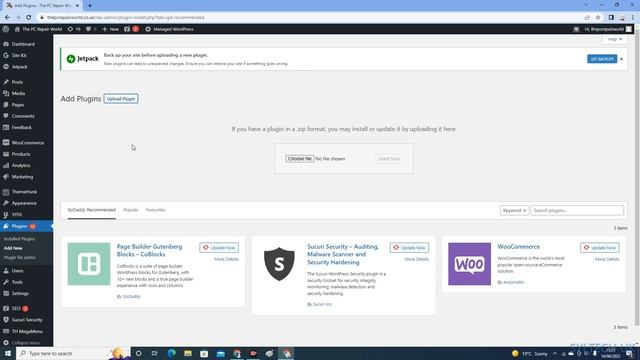Update the WooCommerce plugin now
Image resolution: width=640 pixels, height=360 pixels.
point(600,248)
